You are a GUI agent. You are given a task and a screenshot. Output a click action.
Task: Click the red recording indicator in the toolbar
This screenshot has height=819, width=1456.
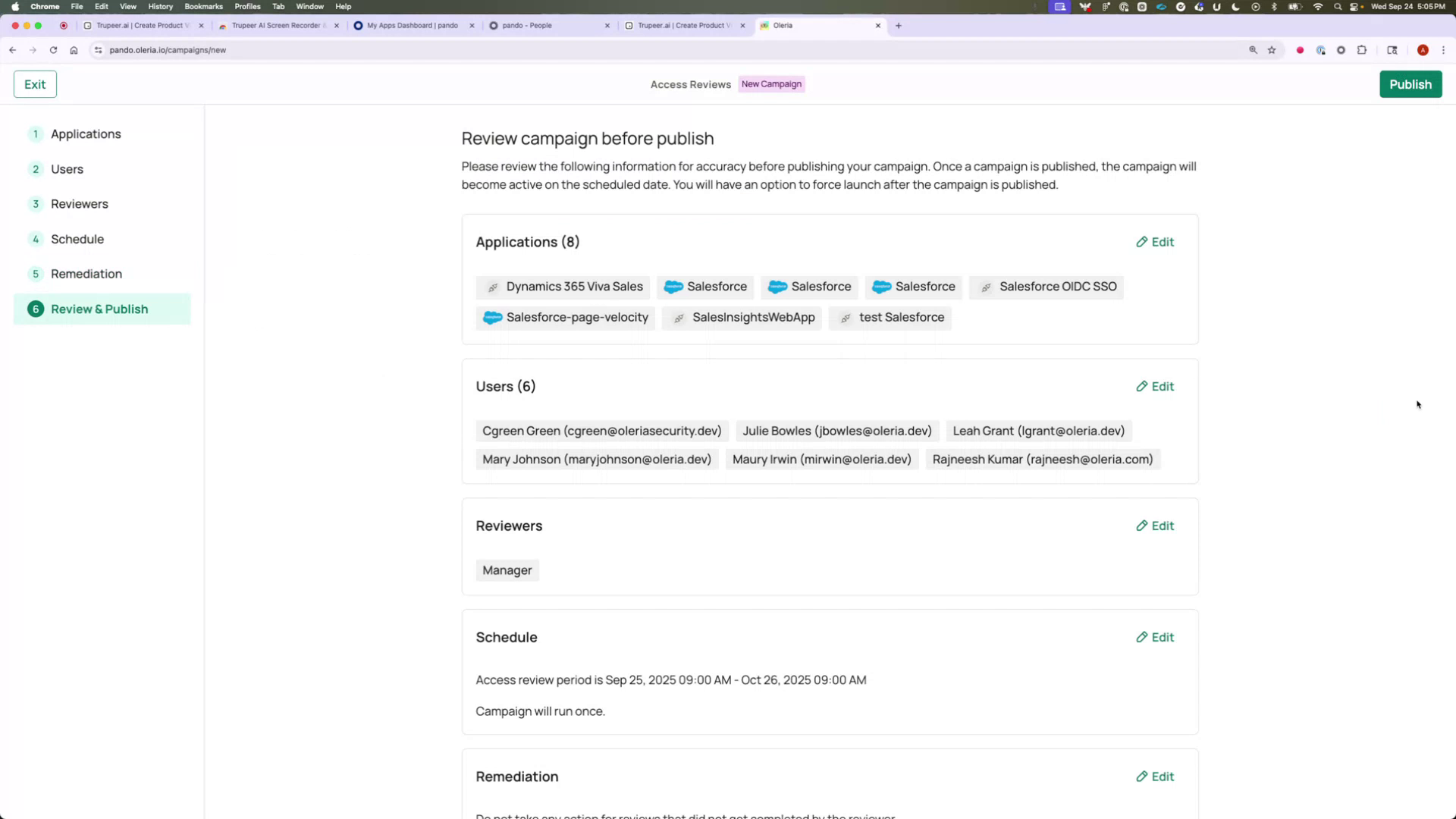pos(1300,50)
